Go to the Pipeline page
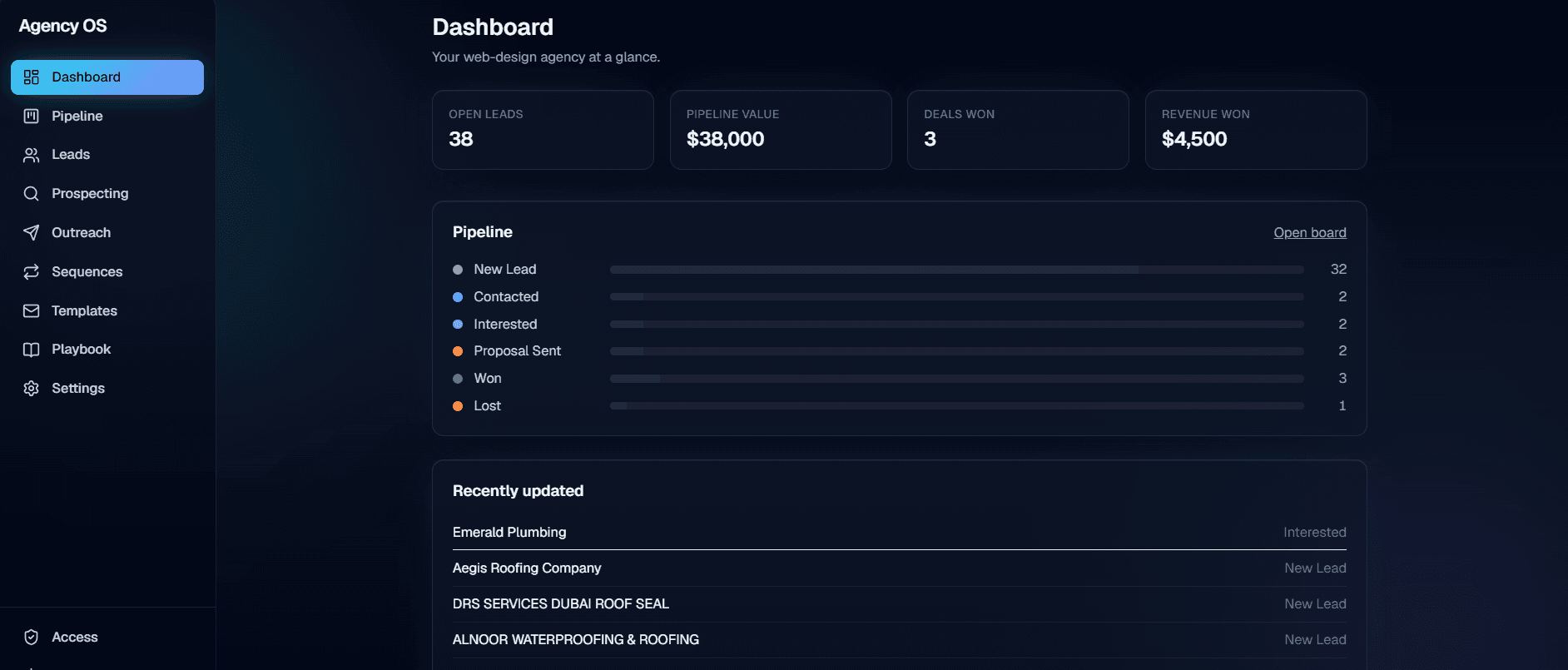Viewport: 1568px width, 670px height. tap(107, 116)
